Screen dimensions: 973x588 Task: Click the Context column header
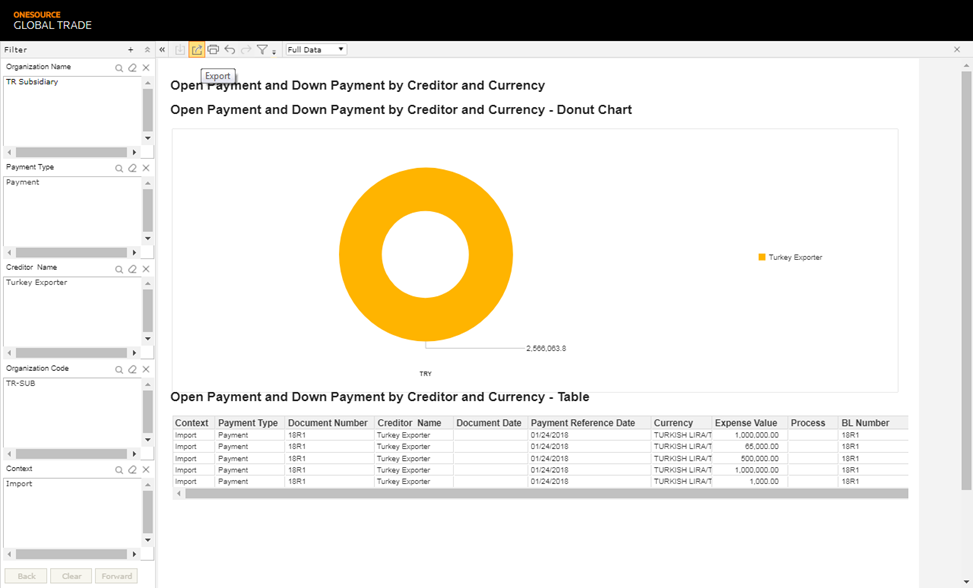(192, 423)
